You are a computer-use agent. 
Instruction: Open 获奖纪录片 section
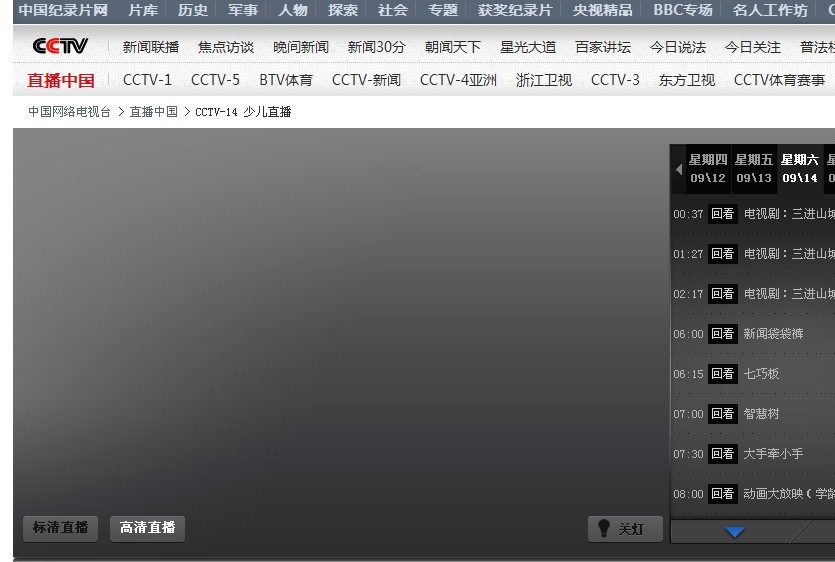(515, 10)
